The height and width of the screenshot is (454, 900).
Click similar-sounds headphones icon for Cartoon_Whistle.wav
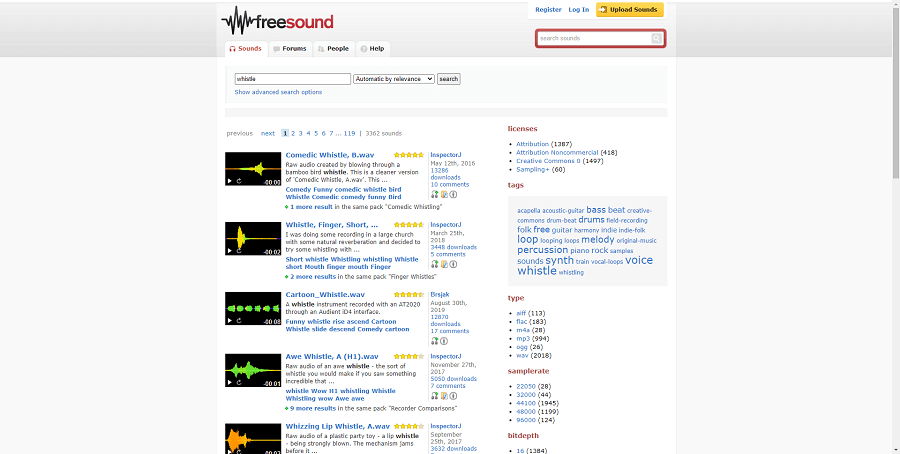click(x=435, y=341)
